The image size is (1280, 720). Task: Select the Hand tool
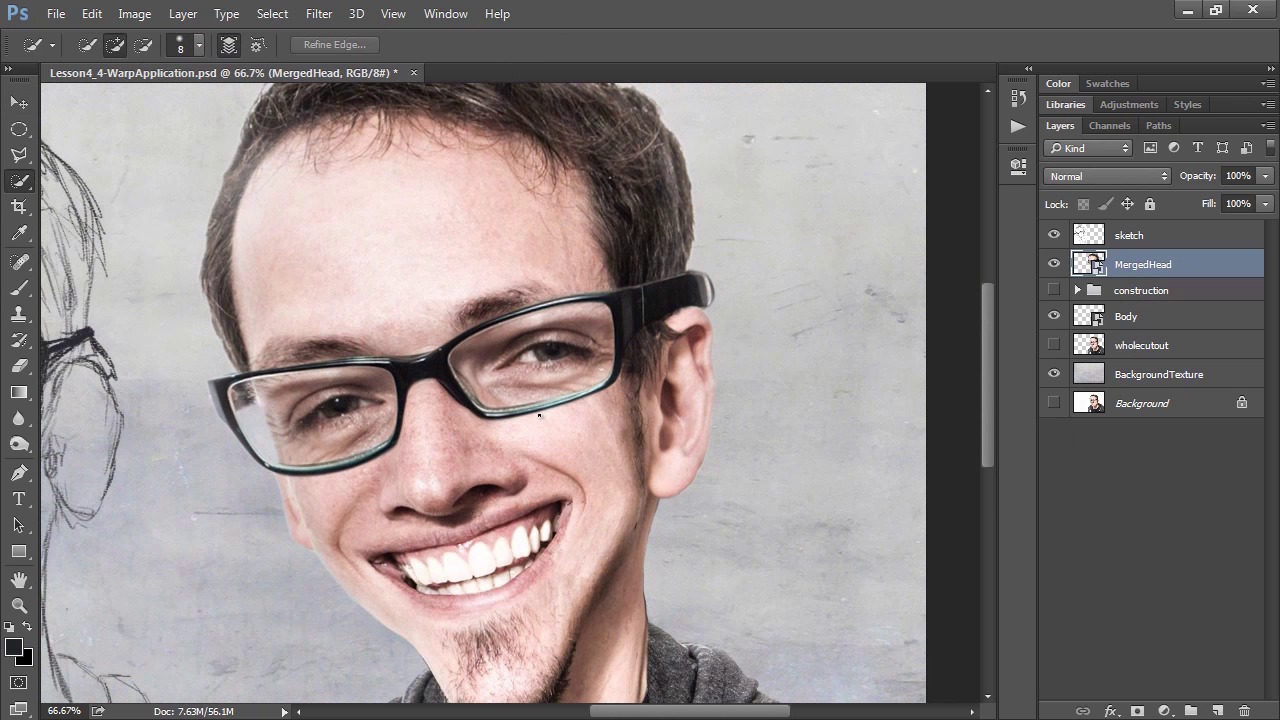[x=19, y=579]
